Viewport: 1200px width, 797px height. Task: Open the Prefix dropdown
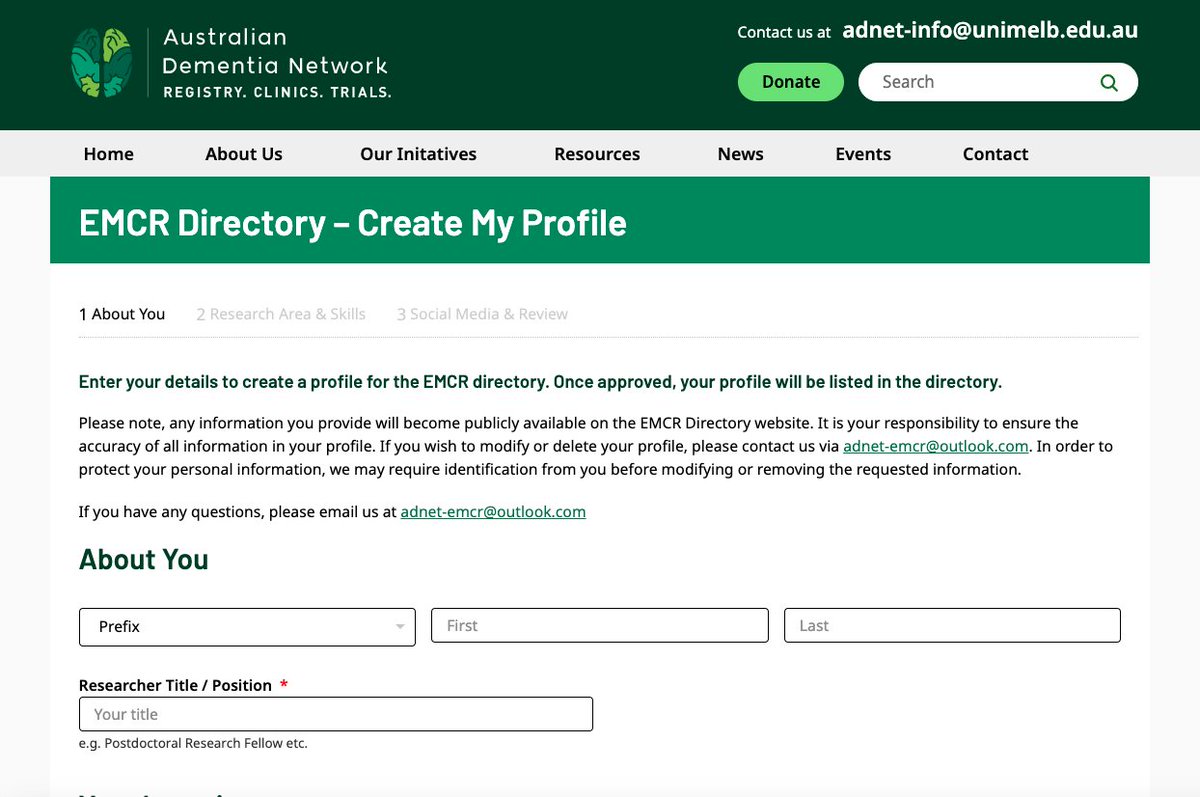[247, 627]
